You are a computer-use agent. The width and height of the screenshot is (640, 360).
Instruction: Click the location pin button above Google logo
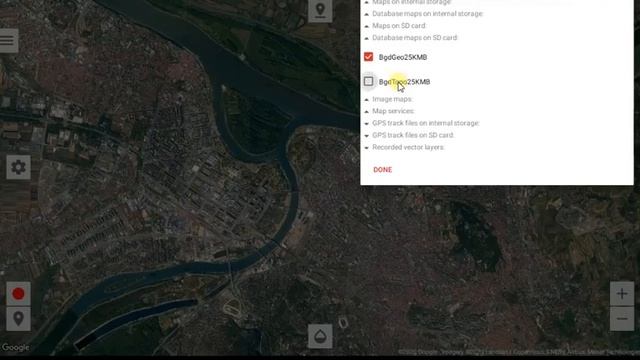point(18,318)
